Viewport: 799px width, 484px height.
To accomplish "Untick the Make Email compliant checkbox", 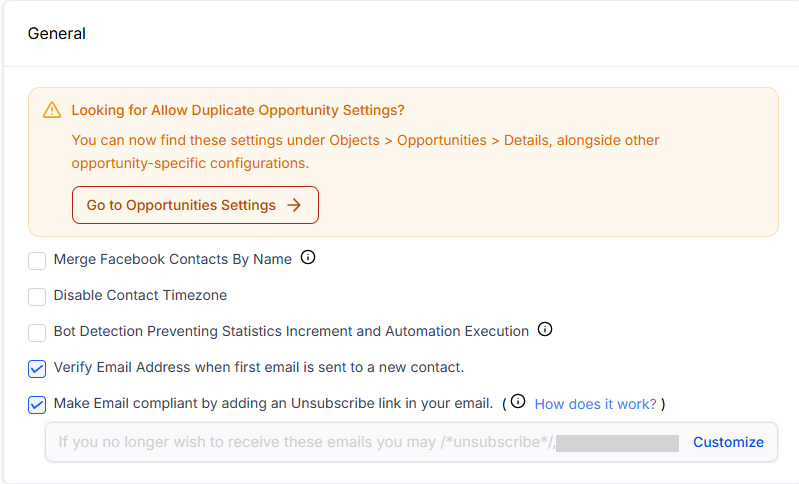I will tap(37, 405).
